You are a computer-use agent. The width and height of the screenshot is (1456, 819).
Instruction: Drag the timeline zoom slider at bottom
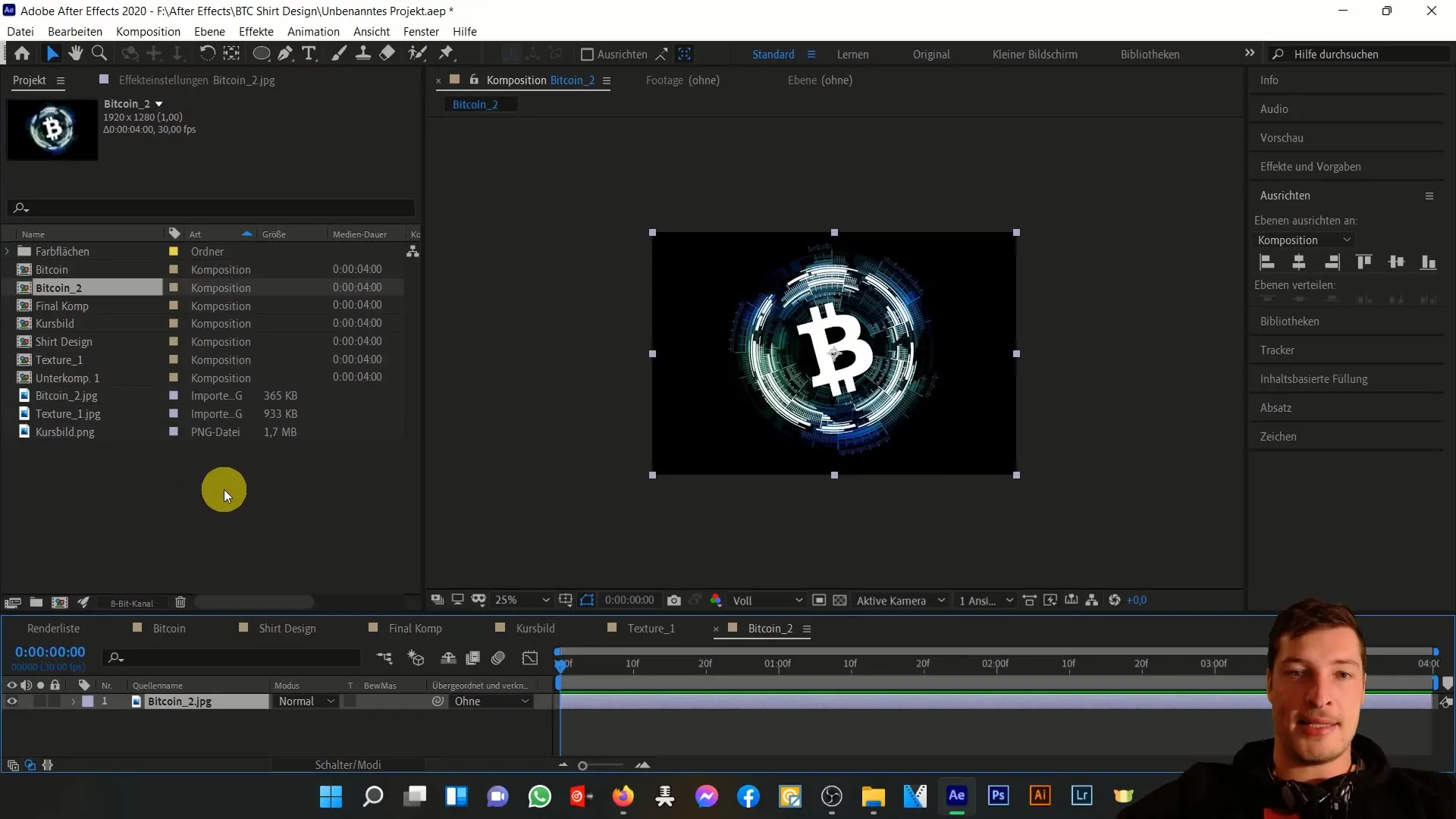coord(584,765)
